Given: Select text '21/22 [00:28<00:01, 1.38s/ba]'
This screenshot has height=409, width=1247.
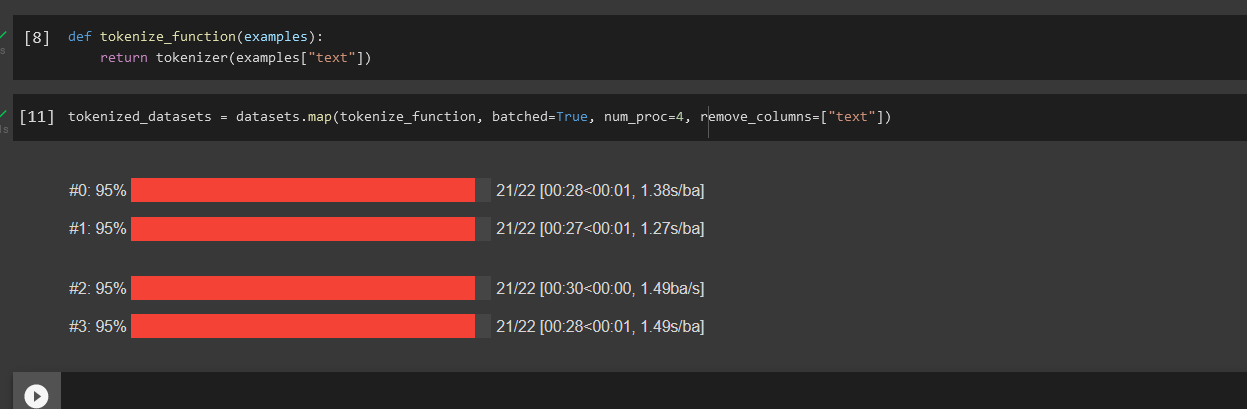Looking at the screenshot, I should coord(600,190).
